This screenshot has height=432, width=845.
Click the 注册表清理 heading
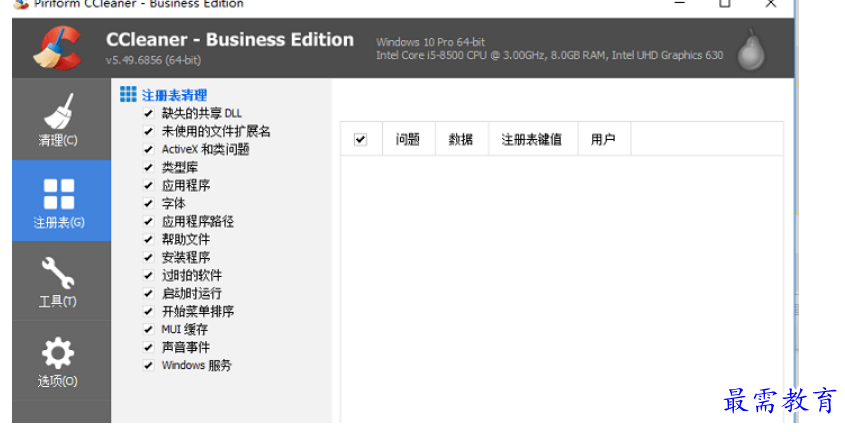tap(174, 95)
